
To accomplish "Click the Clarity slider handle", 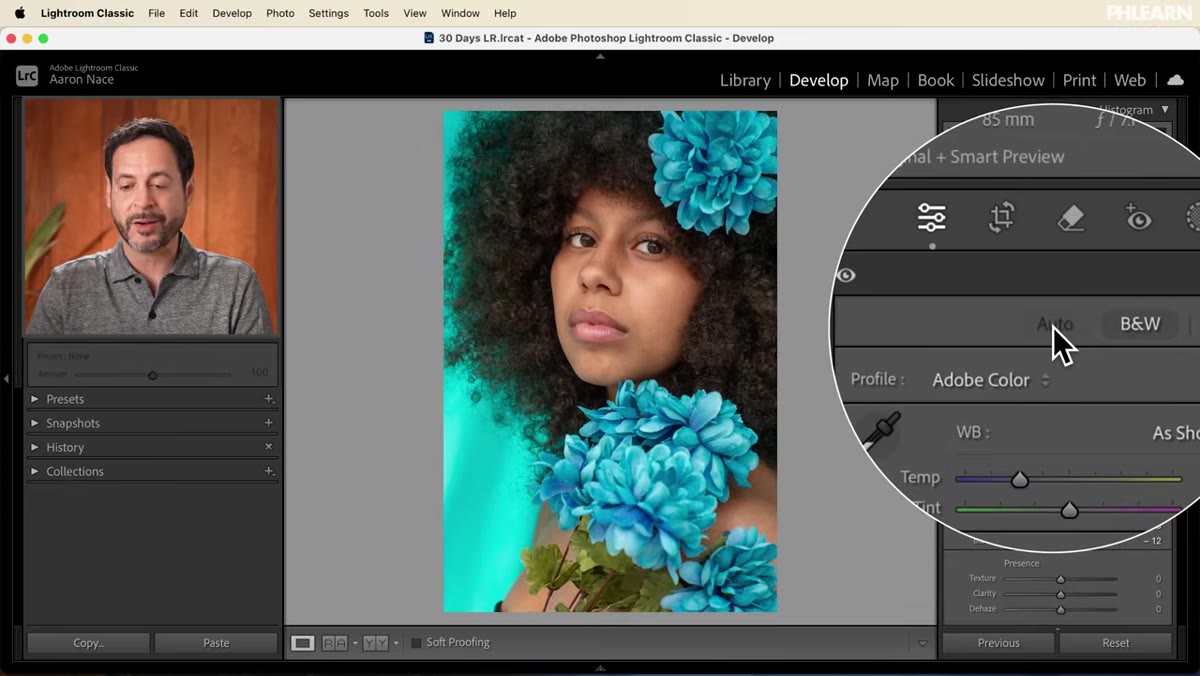I will click(1061, 594).
